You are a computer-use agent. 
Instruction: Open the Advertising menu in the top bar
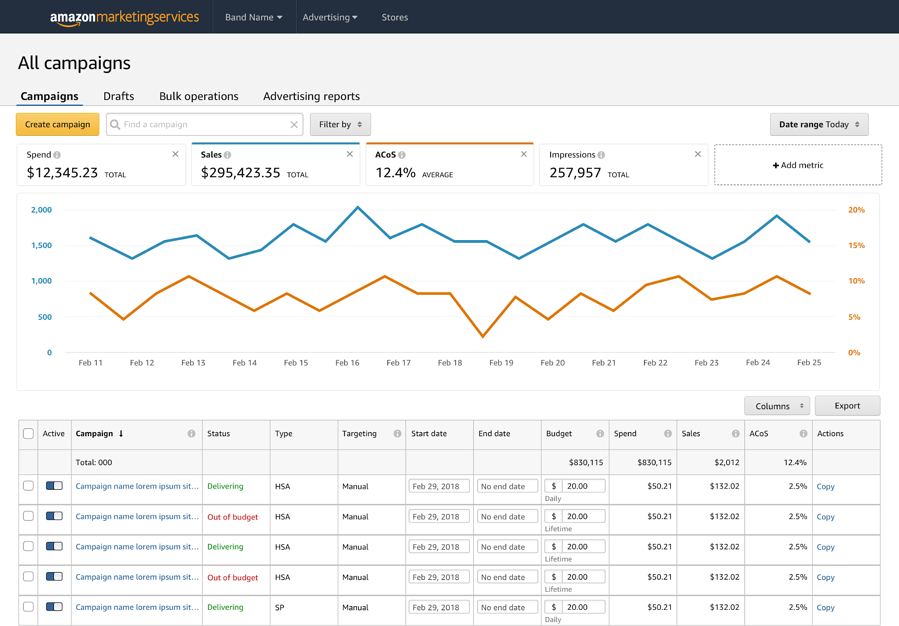(330, 17)
